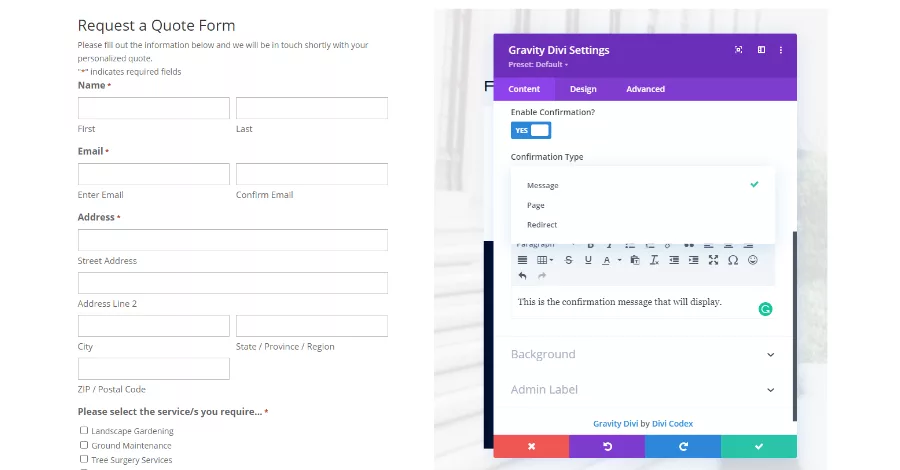Click the Last name input field
The height and width of the screenshot is (470, 900).
[312, 108]
